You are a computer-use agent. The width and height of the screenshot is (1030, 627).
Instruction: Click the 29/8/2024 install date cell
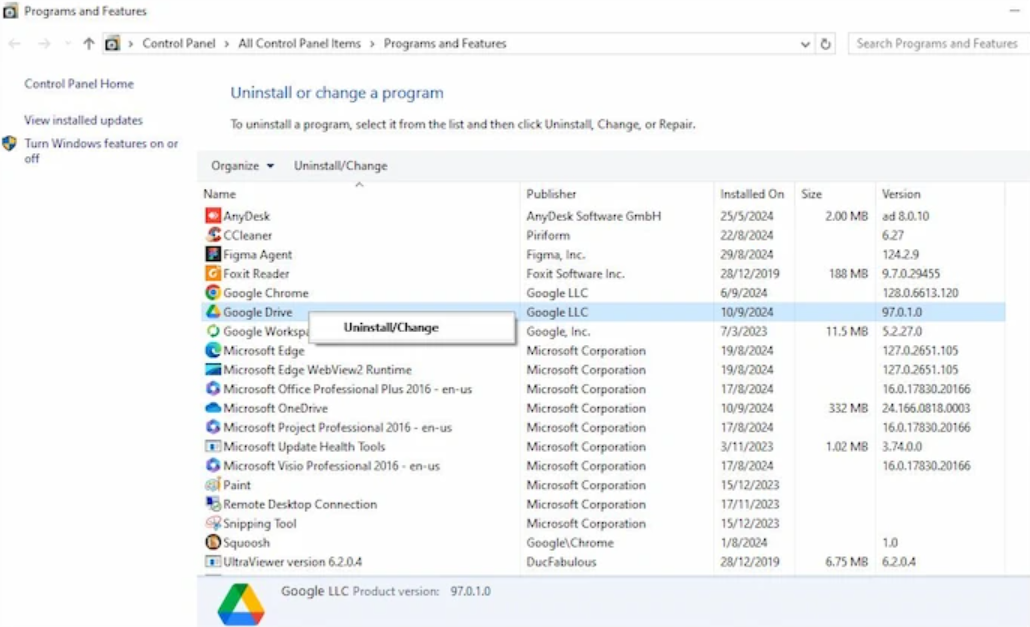click(x=747, y=254)
